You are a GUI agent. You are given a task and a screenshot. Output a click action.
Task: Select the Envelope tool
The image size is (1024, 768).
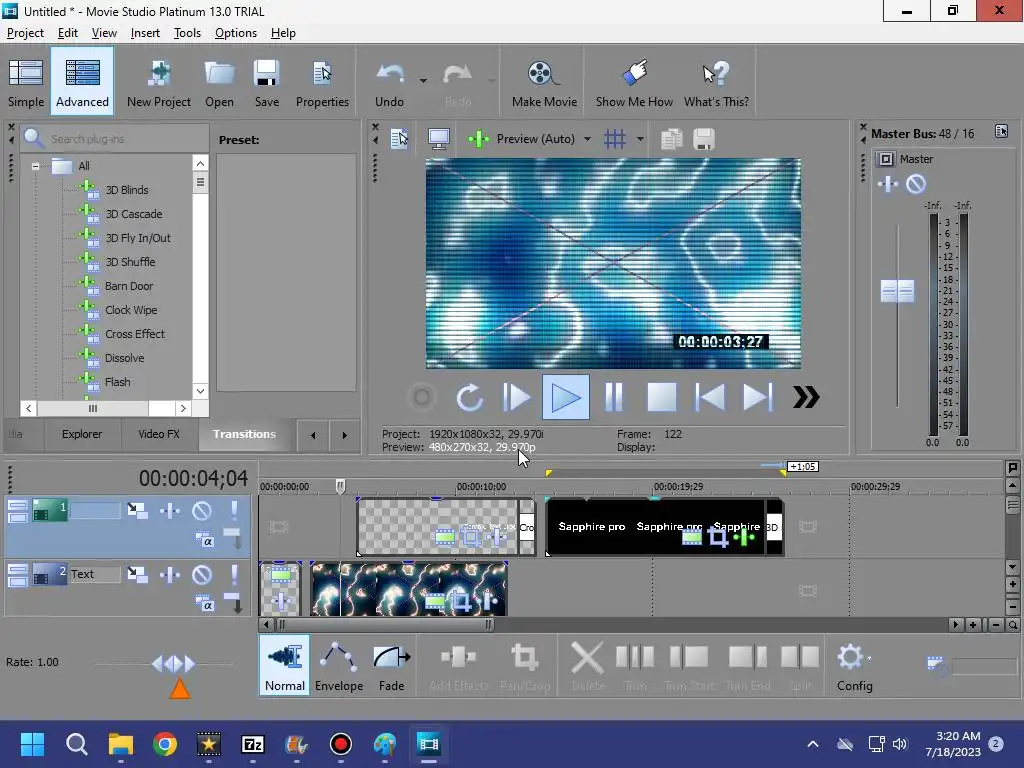[339, 665]
